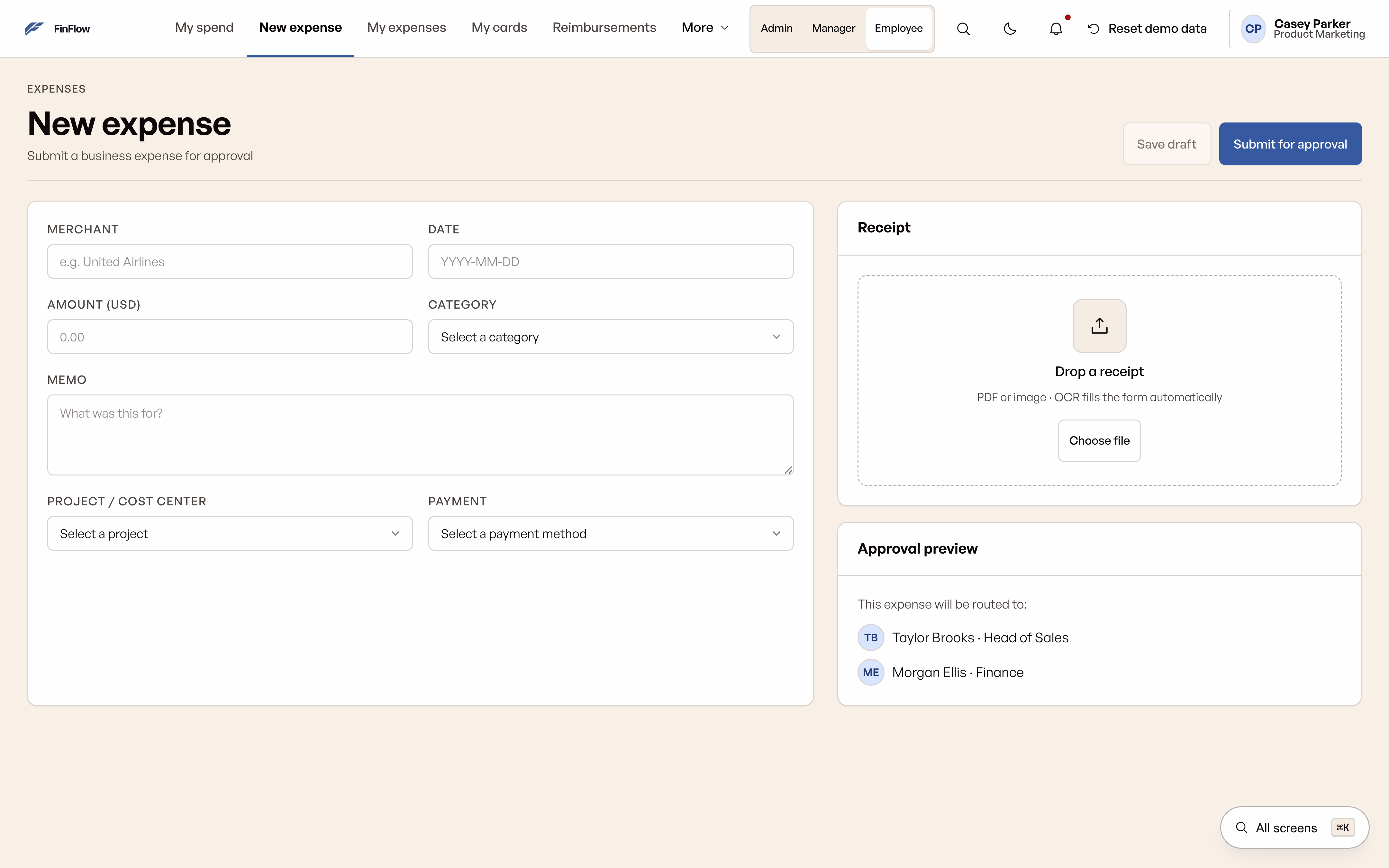This screenshot has height=868, width=1389.
Task: Click the Amount (USD) field
Action: click(x=230, y=337)
